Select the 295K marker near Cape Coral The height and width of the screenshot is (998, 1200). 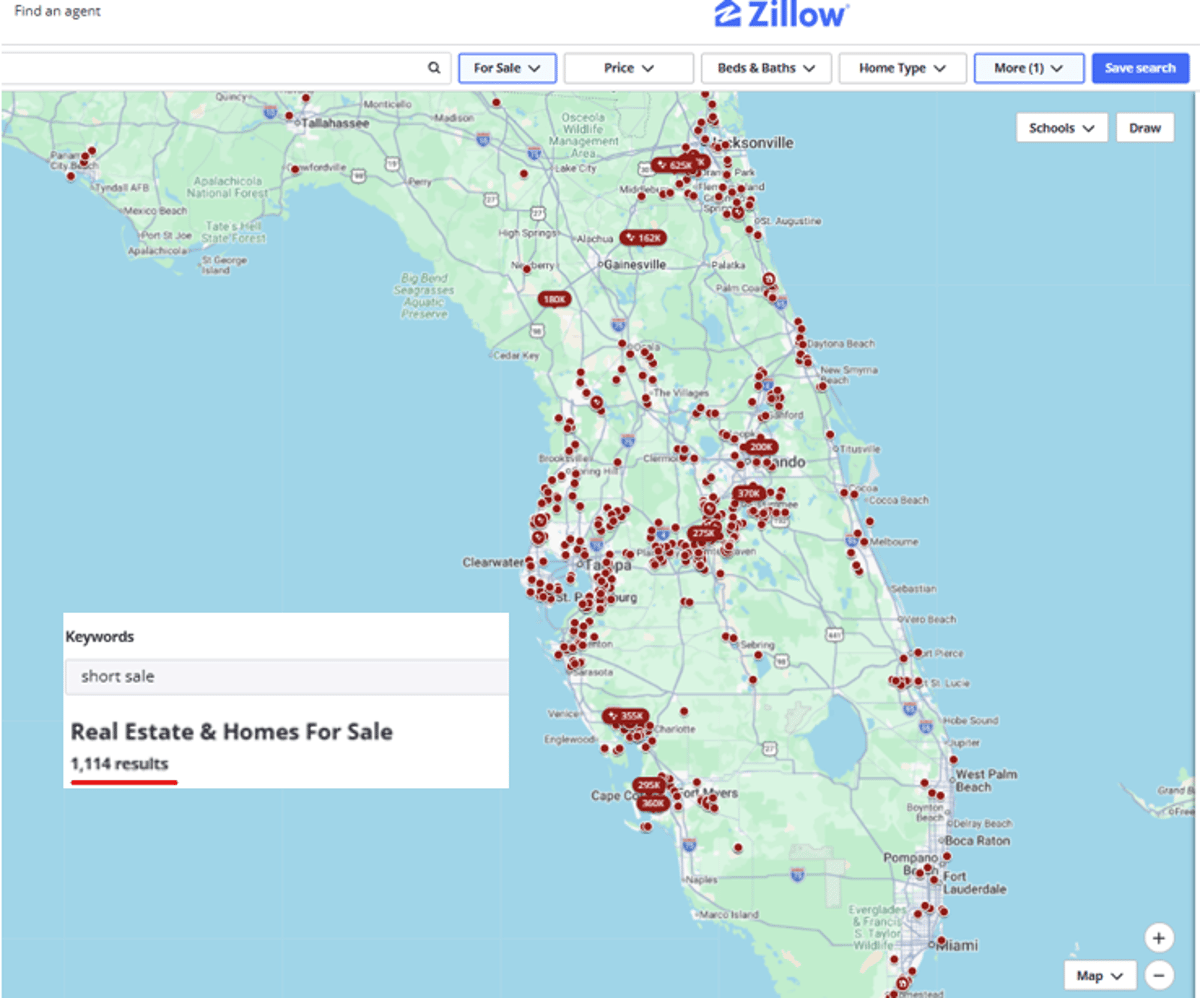click(649, 783)
